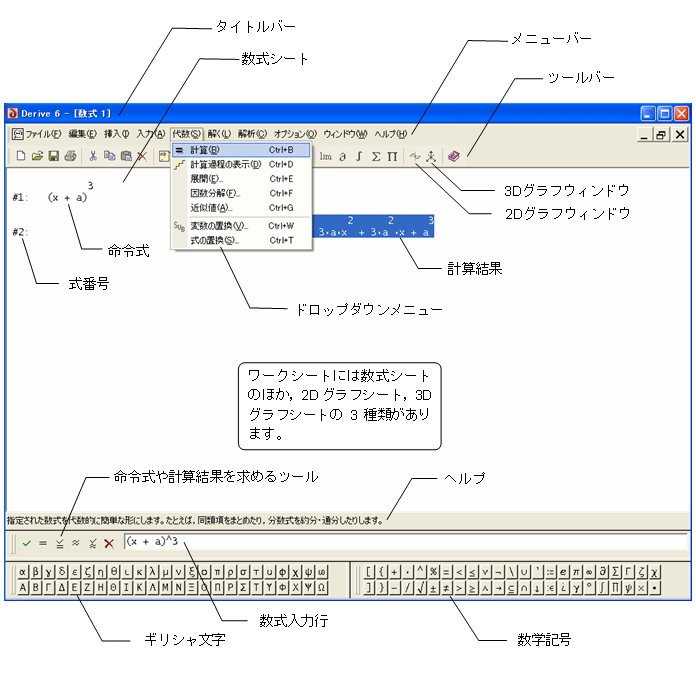The height and width of the screenshot is (676, 696).
Task: Click the enter-and-approximate icon beside red X
Action: tap(92, 543)
